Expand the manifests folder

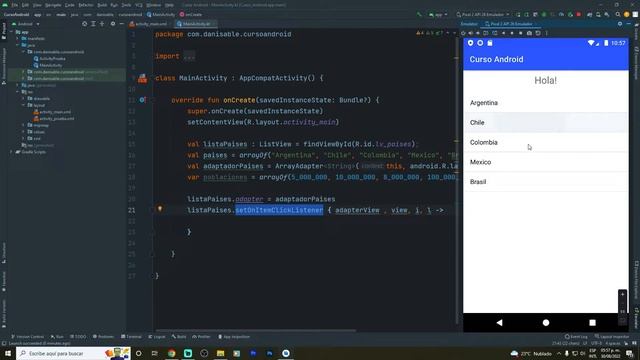(x=18, y=38)
